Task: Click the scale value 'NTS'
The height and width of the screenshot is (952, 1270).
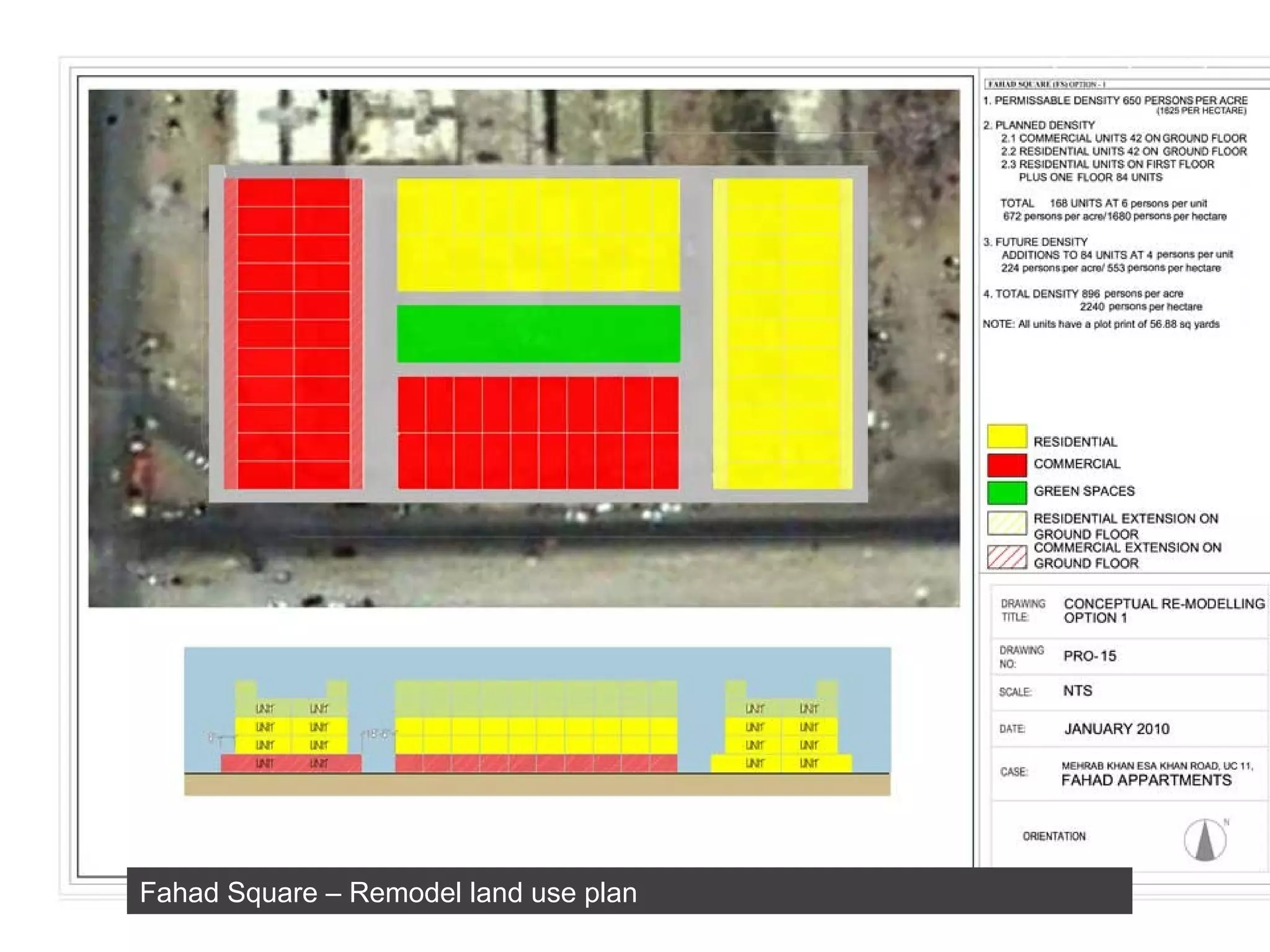Action: click(1078, 690)
